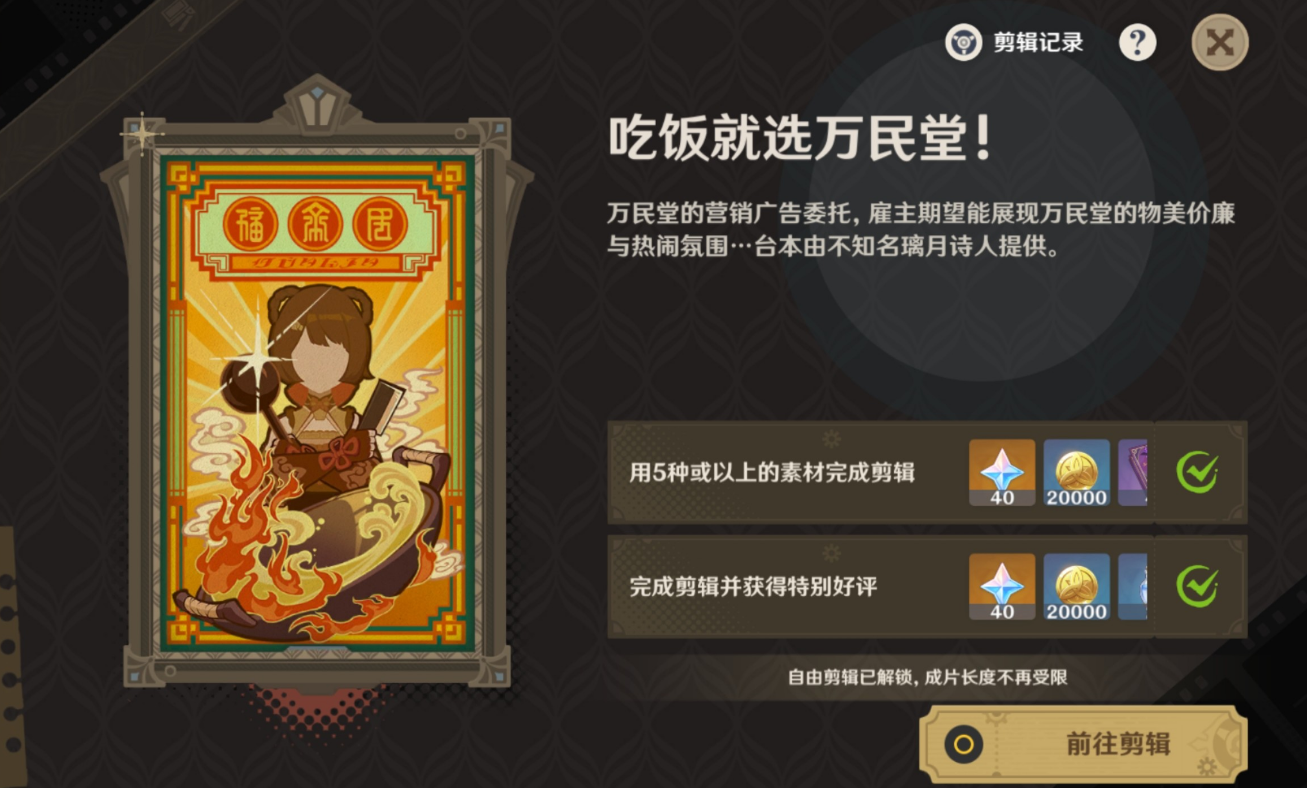The height and width of the screenshot is (788, 1307).
Task: Click green checkmark for 5种素材 task
Action: (1197, 472)
